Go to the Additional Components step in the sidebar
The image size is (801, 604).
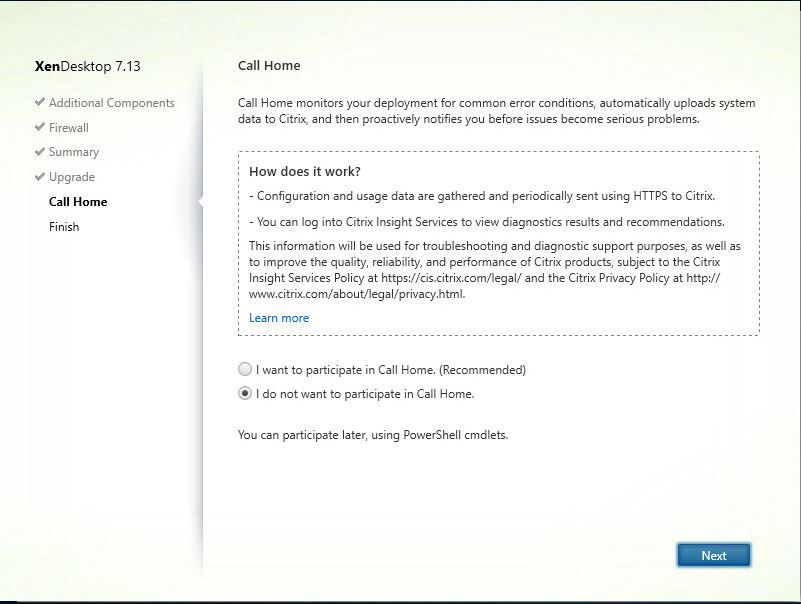click(x=111, y=103)
